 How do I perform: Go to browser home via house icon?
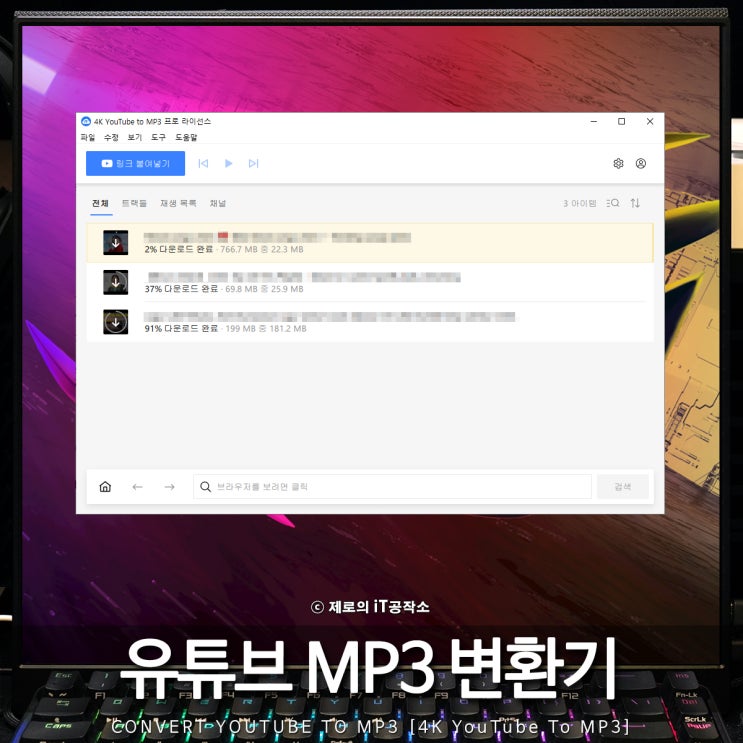coord(105,487)
